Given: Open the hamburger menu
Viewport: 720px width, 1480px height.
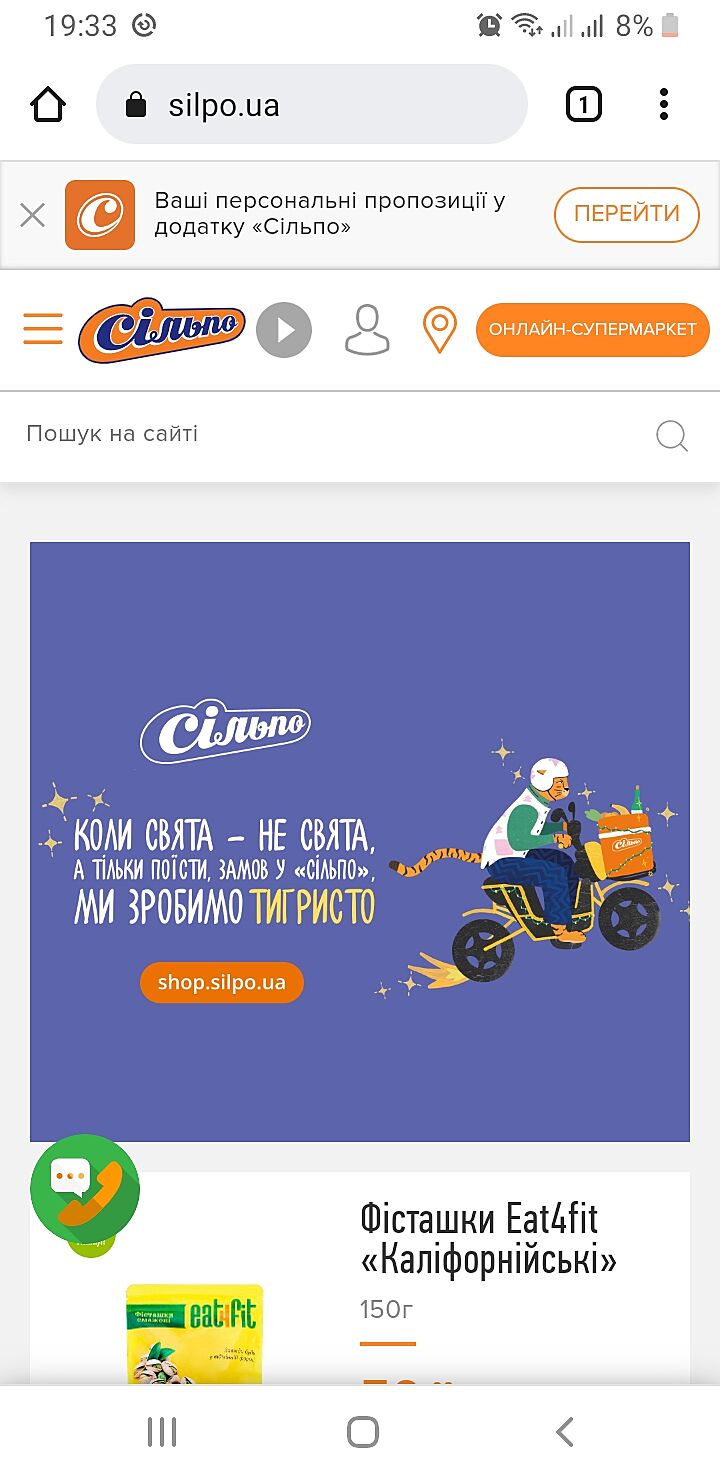Looking at the screenshot, I should tap(43, 329).
